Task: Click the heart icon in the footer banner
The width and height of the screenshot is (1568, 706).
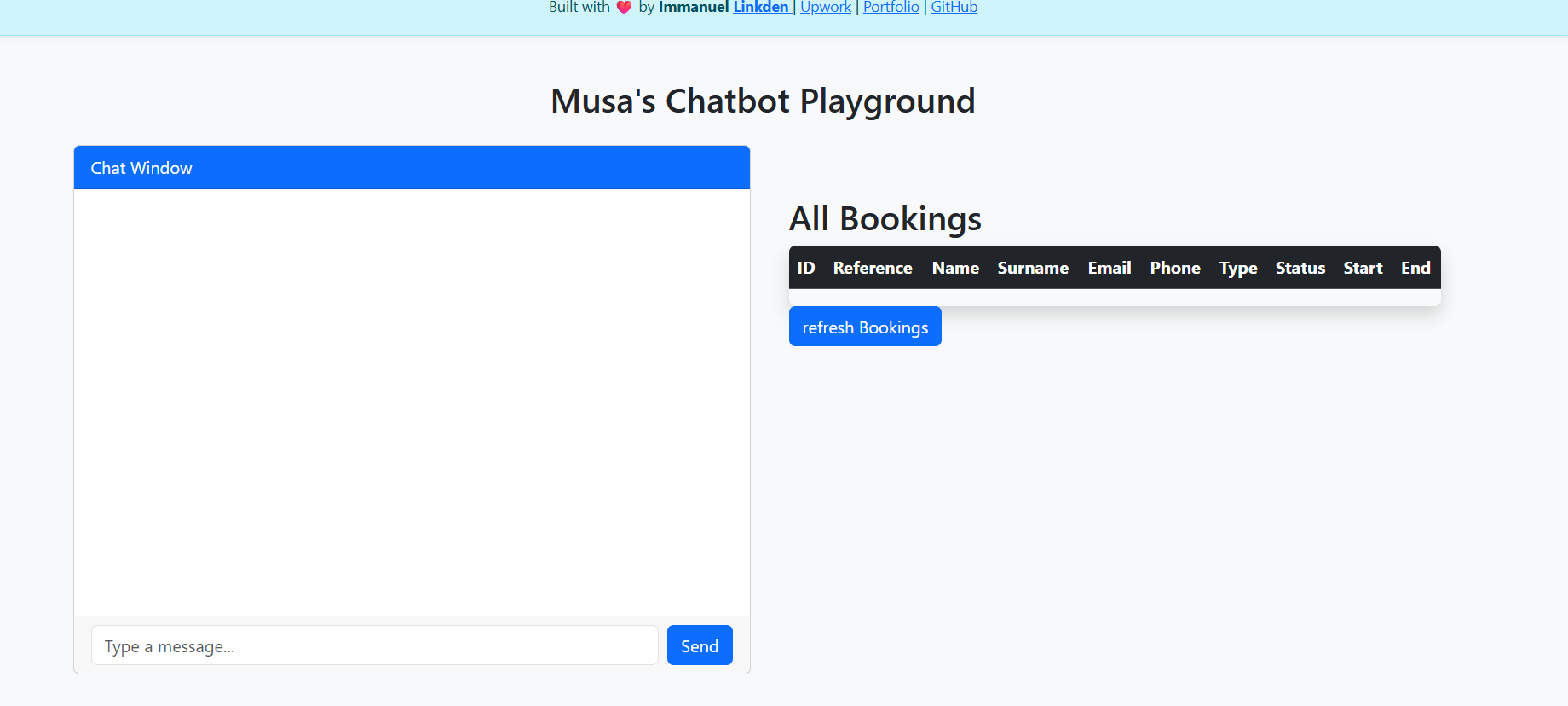Action: [624, 8]
